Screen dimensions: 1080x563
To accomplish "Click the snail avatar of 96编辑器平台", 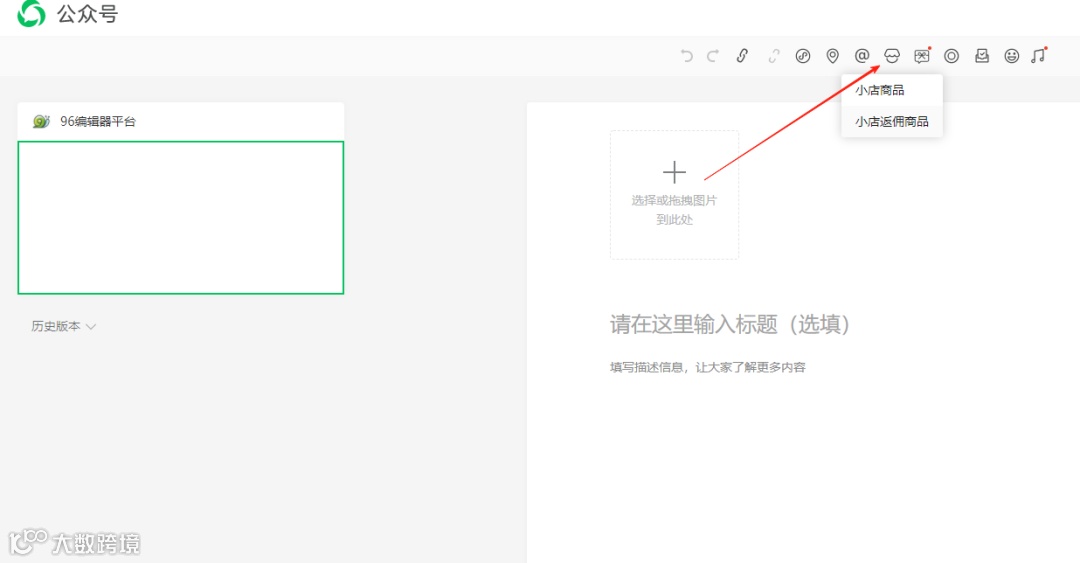I will click(41, 121).
